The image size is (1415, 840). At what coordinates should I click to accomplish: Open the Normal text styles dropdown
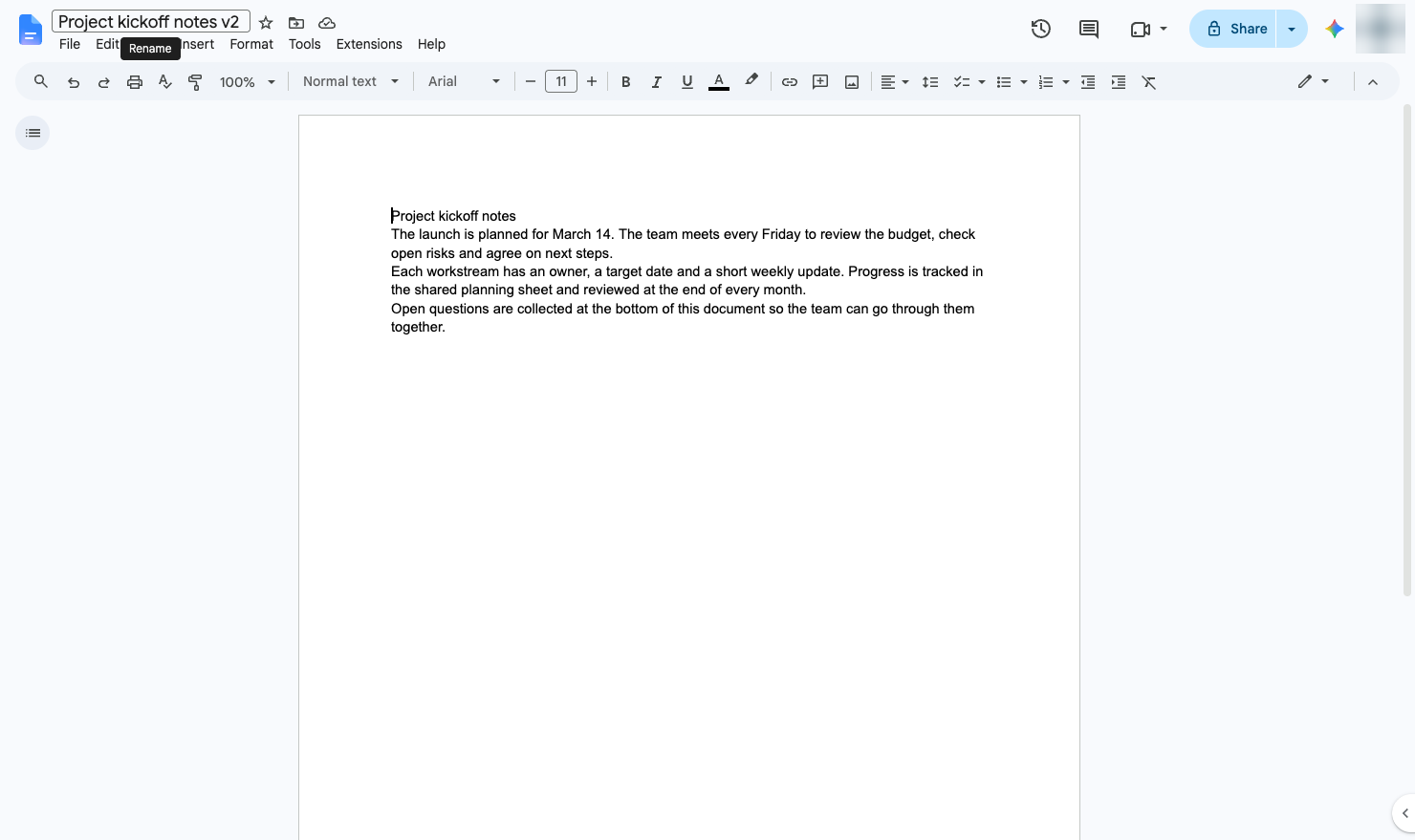351,82
